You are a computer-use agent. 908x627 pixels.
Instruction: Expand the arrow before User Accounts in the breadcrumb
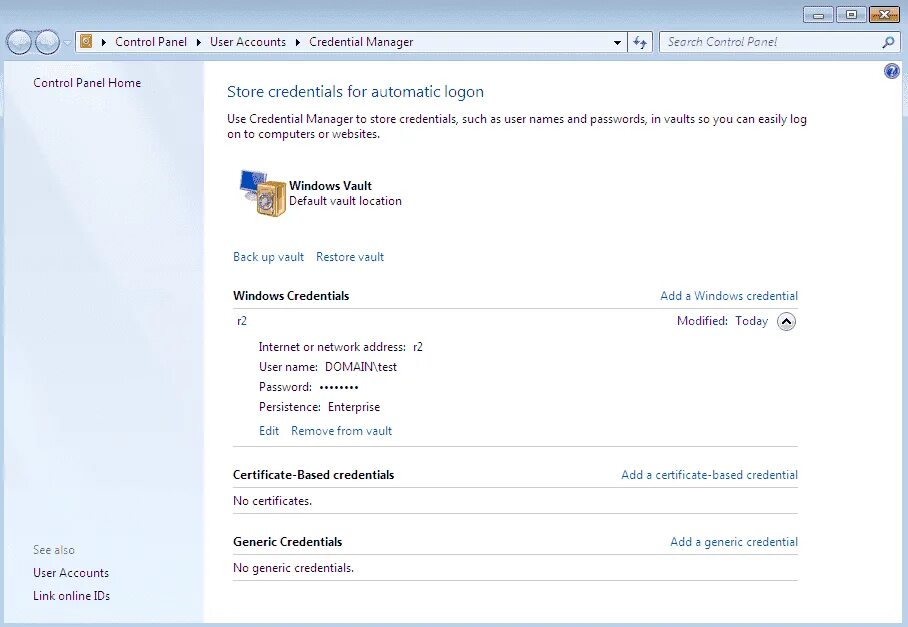point(199,42)
